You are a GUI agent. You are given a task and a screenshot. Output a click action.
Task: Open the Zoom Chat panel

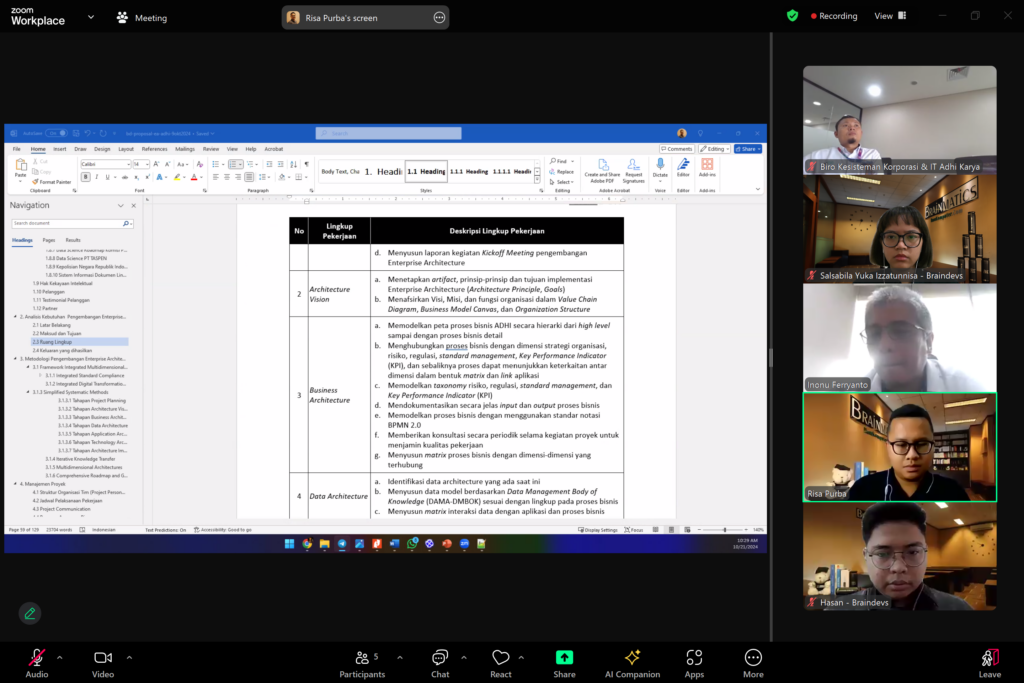[440, 662]
